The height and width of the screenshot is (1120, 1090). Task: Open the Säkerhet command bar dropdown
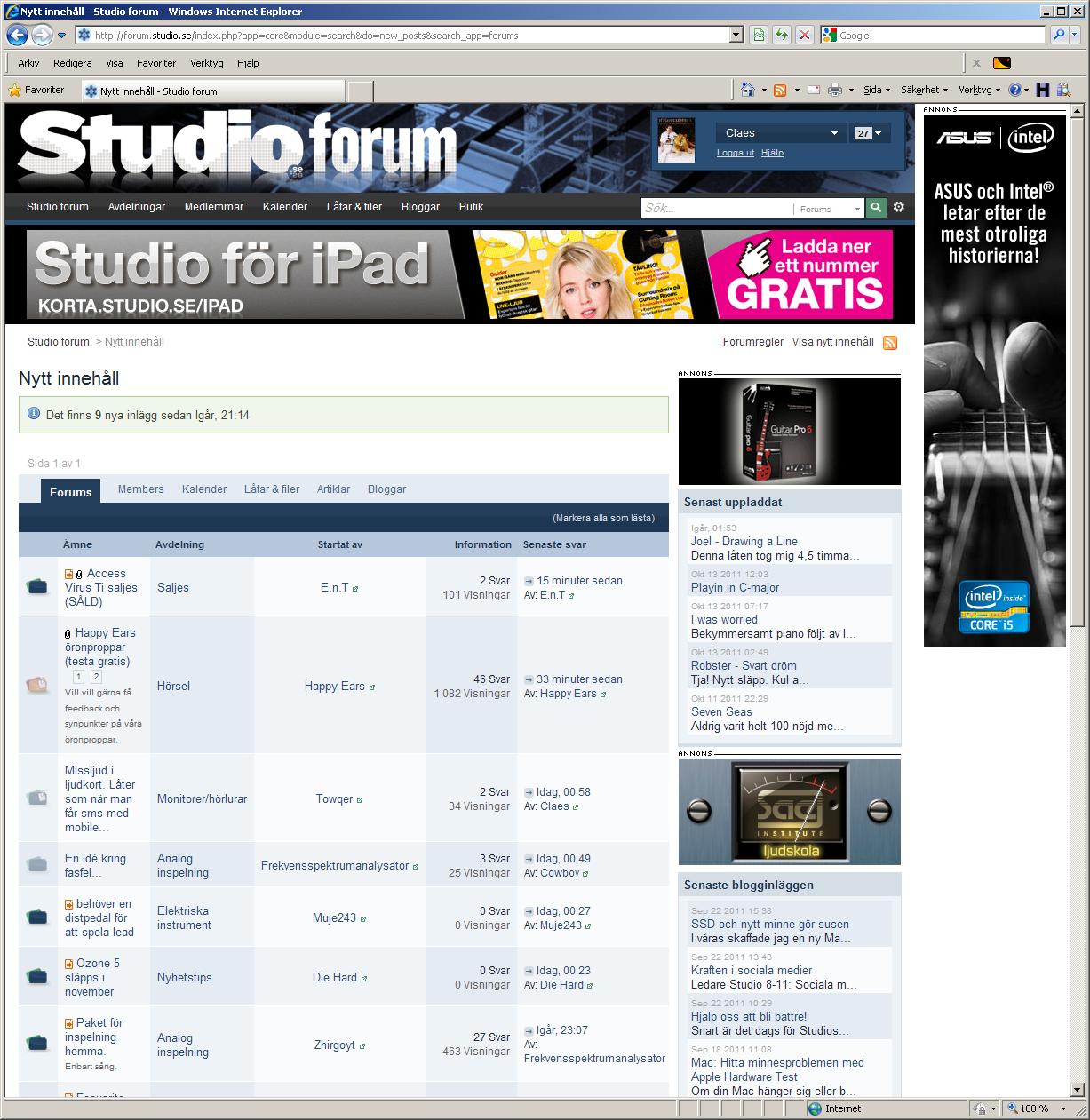coord(924,90)
